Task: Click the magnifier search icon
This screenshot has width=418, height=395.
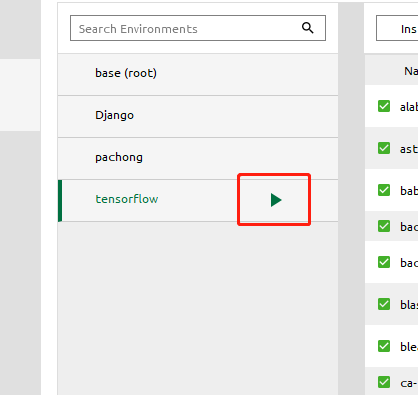Action: tap(307, 28)
